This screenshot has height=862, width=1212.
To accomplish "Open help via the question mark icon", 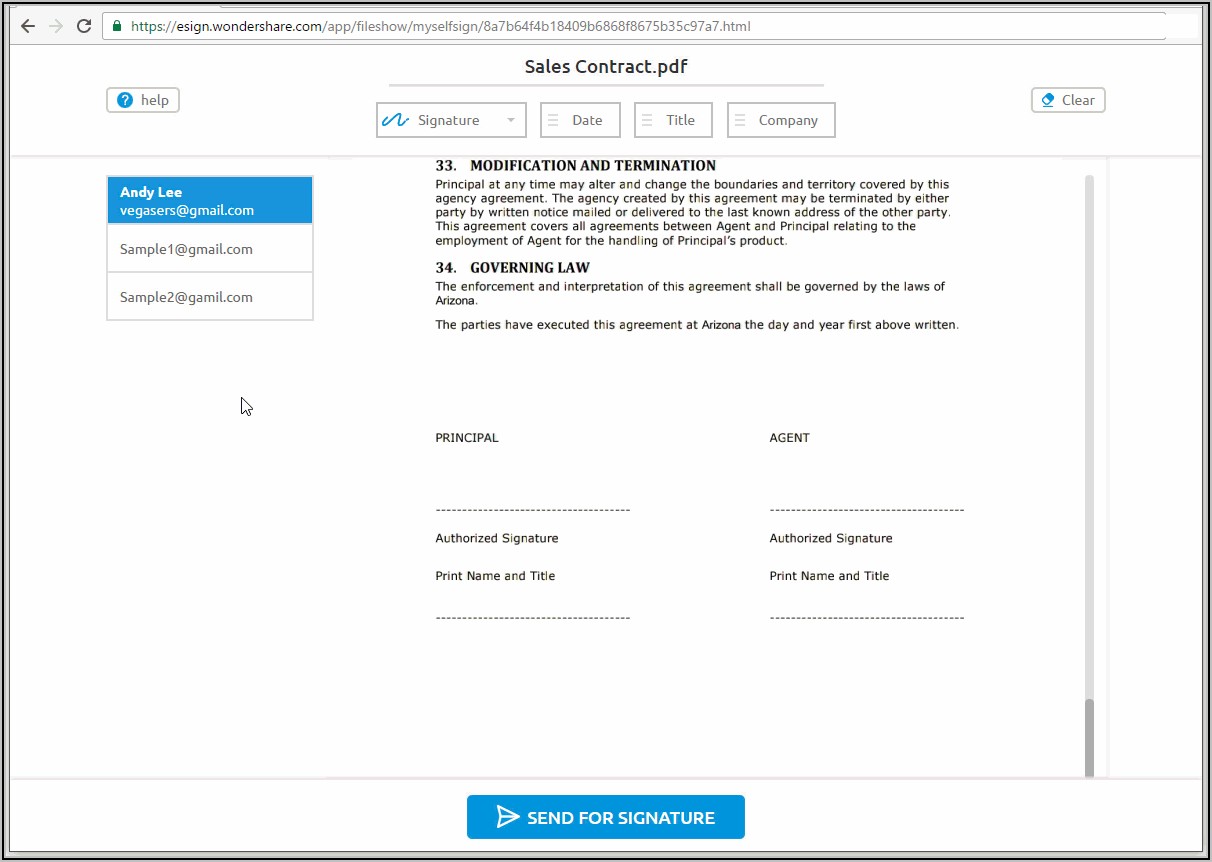I will point(125,100).
